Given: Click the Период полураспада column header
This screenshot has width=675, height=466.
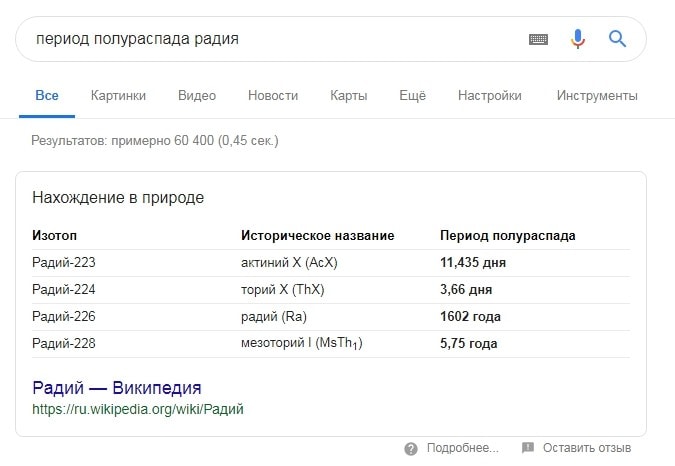Looking at the screenshot, I should point(508,236).
